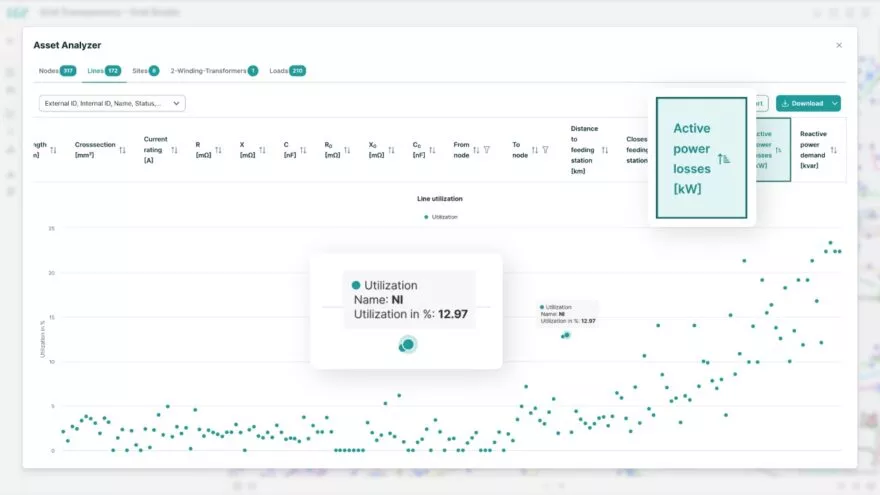Image resolution: width=880 pixels, height=495 pixels.
Task: Expand the Download options arrow
Action: click(835, 103)
